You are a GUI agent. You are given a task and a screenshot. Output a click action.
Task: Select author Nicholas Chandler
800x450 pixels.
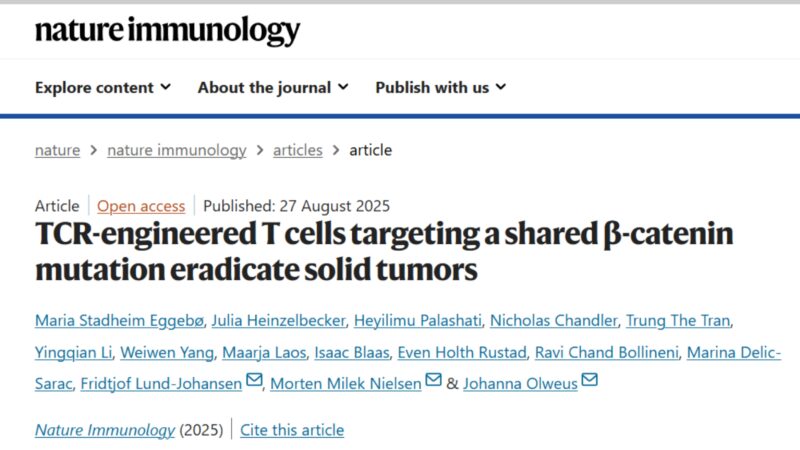pyautogui.click(x=554, y=320)
